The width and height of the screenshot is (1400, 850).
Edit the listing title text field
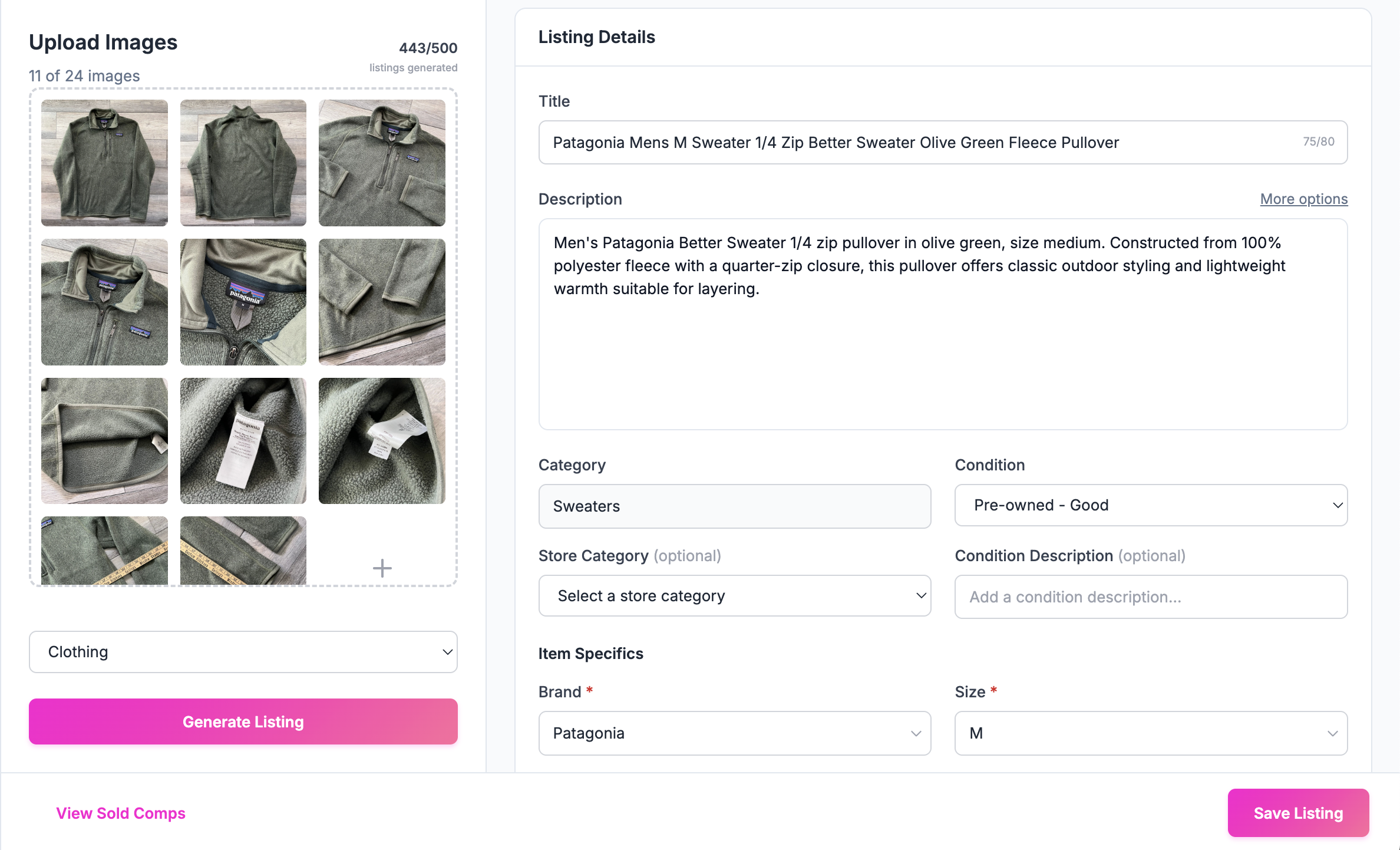point(884,142)
